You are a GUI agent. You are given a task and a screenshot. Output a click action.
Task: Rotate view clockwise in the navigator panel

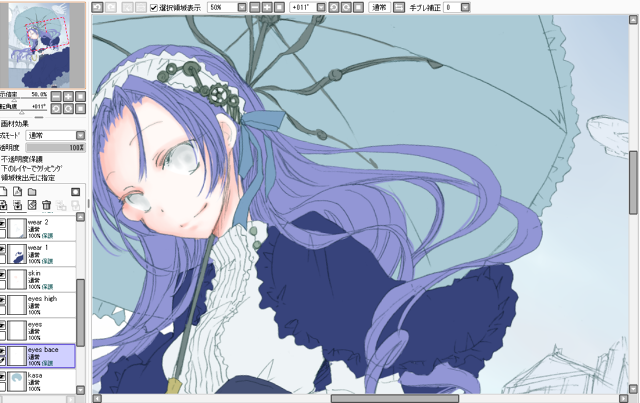tap(69, 109)
